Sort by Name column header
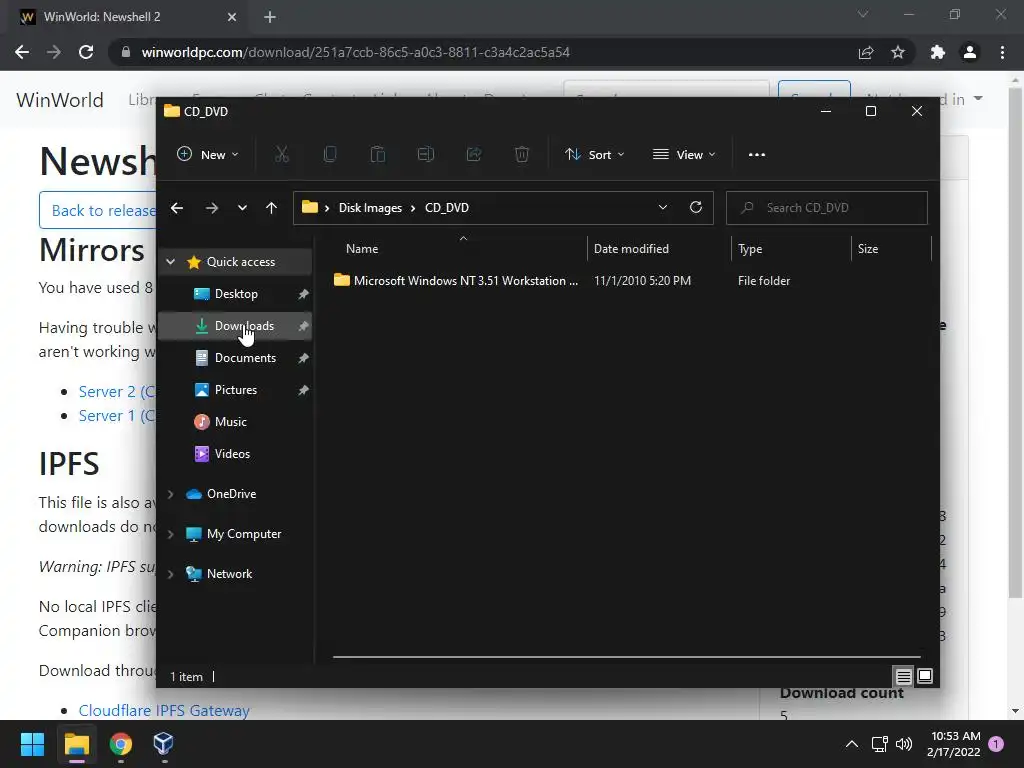Screen dimensions: 1024x768 point(362,249)
